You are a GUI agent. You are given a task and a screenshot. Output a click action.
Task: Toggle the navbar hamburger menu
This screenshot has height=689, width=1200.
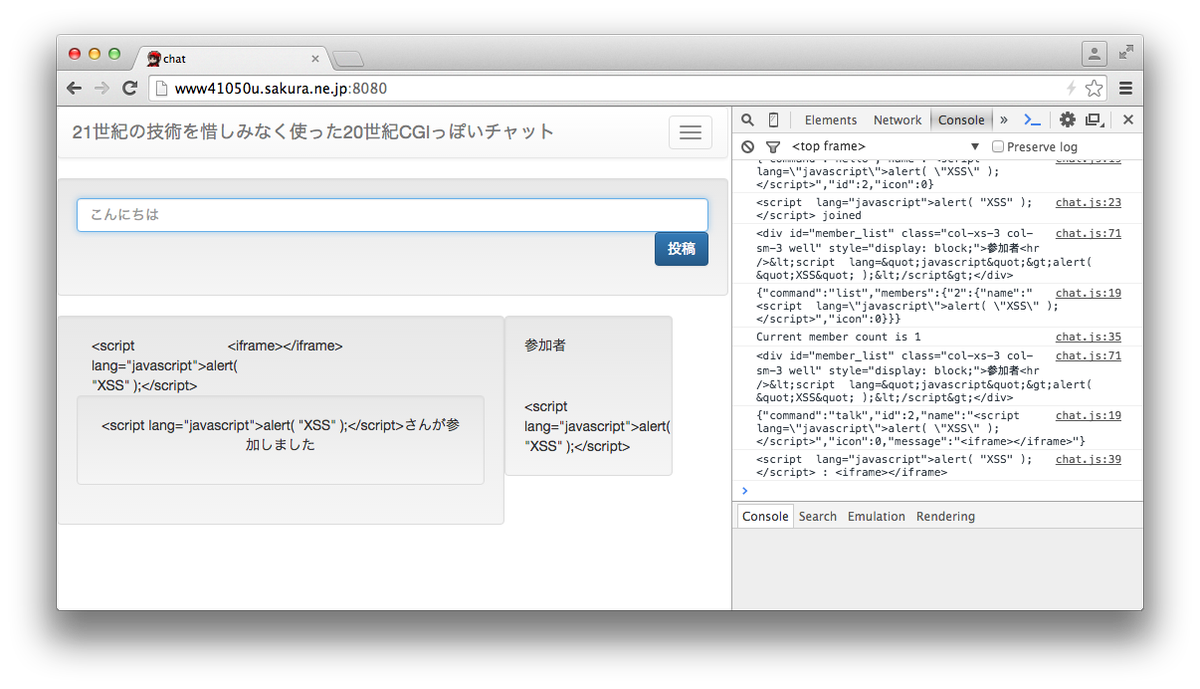click(690, 132)
